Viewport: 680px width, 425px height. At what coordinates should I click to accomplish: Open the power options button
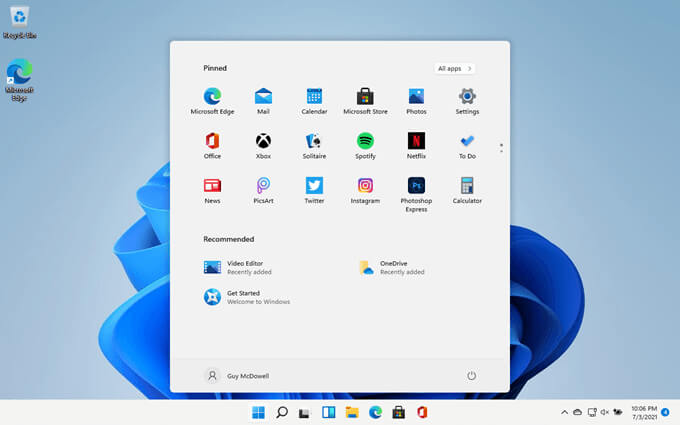coord(471,376)
